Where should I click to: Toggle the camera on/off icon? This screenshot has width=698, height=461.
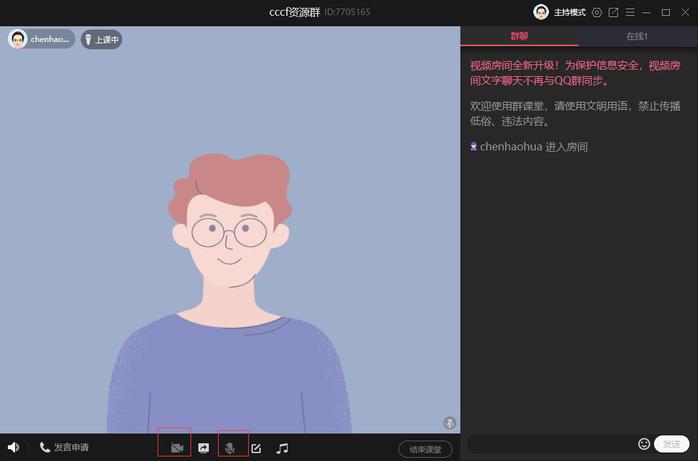(x=176, y=448)
